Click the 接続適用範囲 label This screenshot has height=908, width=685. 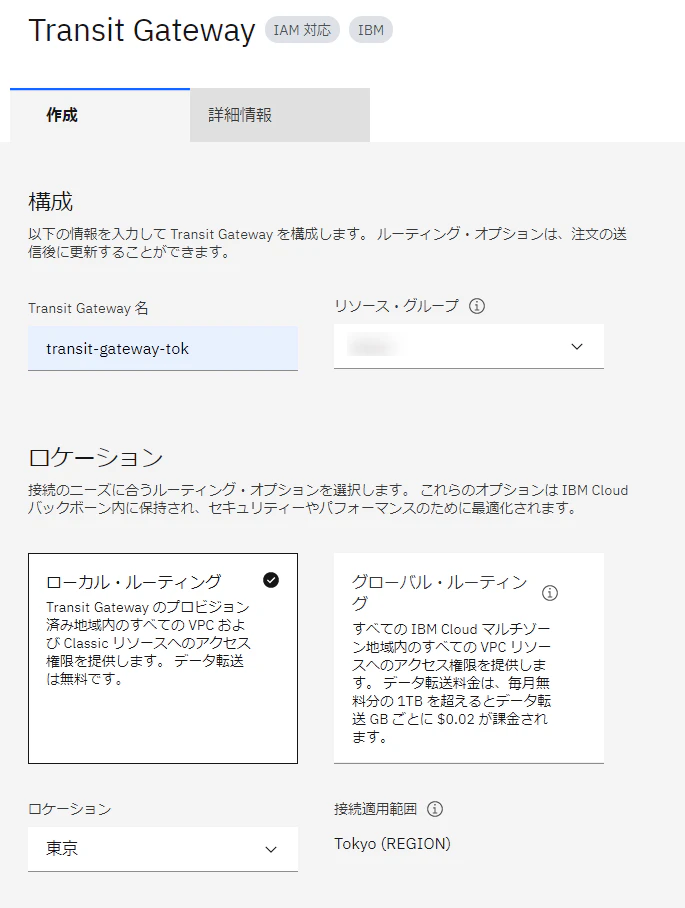pyautogui.click(x=375, y=809)
